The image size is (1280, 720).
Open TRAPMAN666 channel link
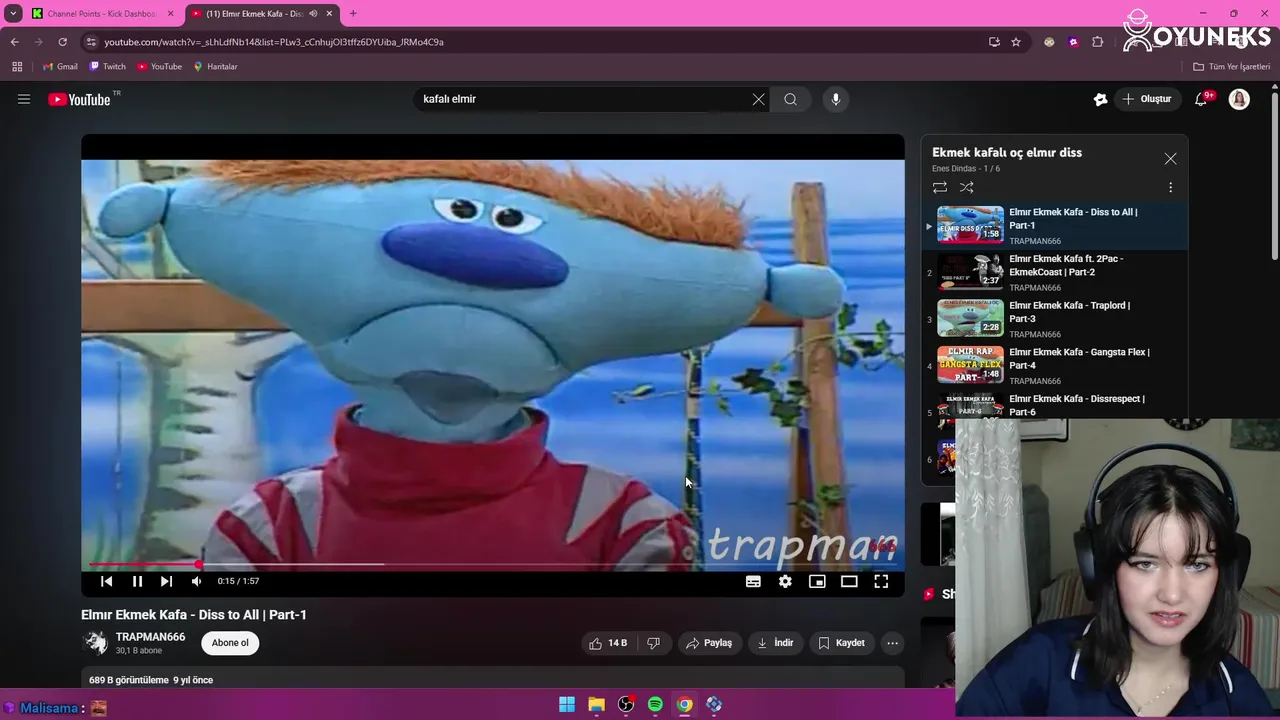[x=150, y=637]
